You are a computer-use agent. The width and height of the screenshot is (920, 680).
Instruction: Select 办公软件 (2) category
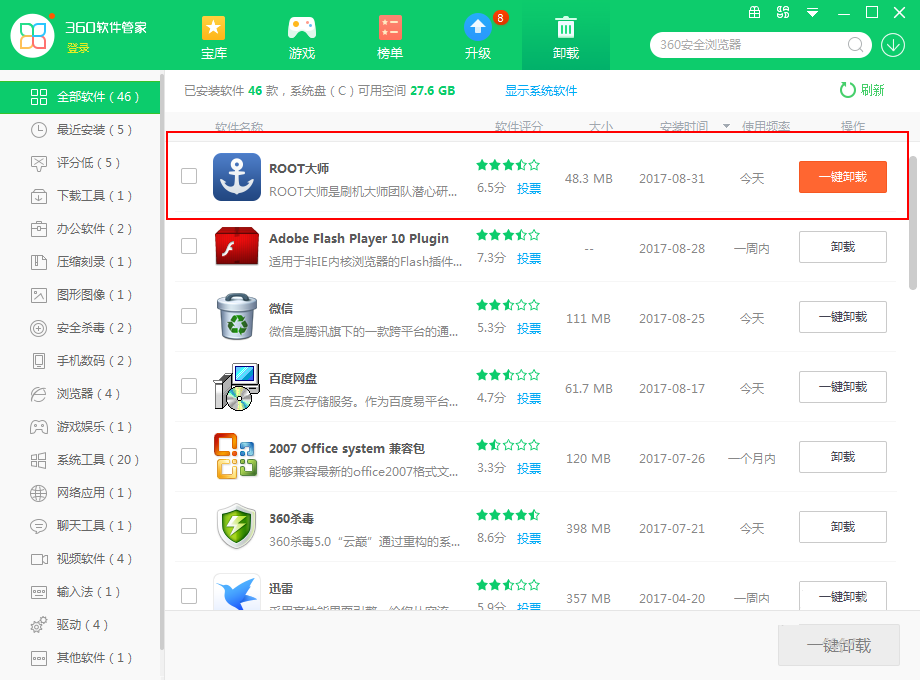[x=80, y=229]
